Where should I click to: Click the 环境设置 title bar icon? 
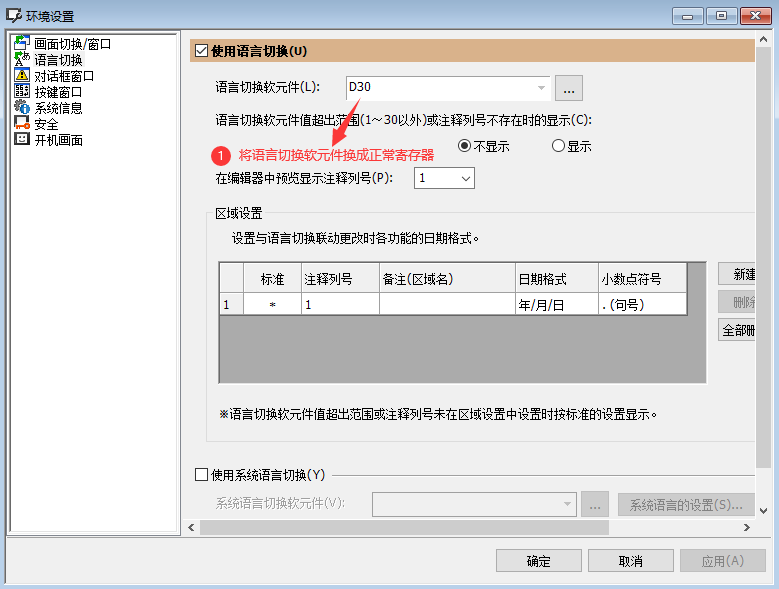(x=15, y=16)
